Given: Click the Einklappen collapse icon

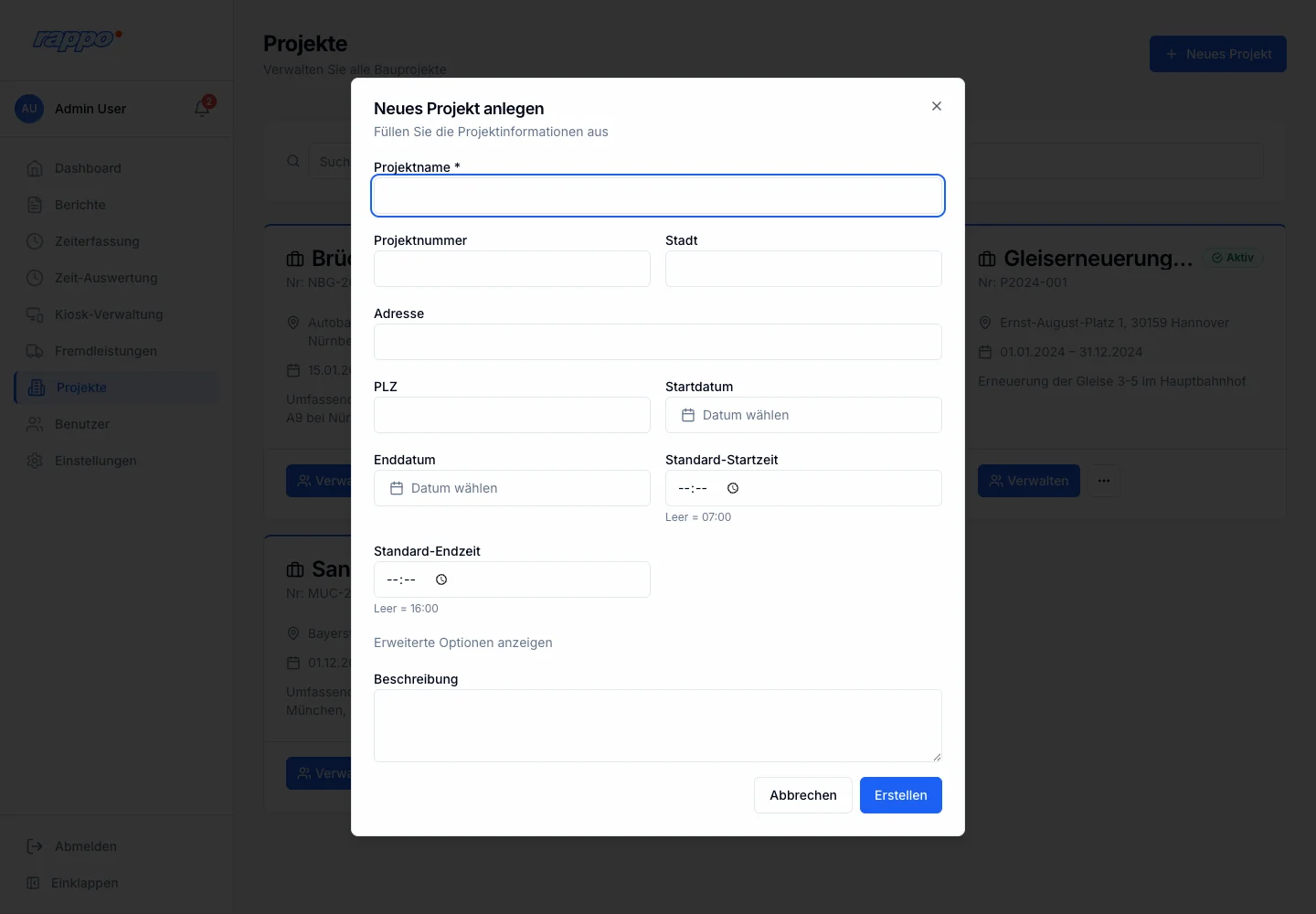Looking at the screenshot, I should [33, 883].
